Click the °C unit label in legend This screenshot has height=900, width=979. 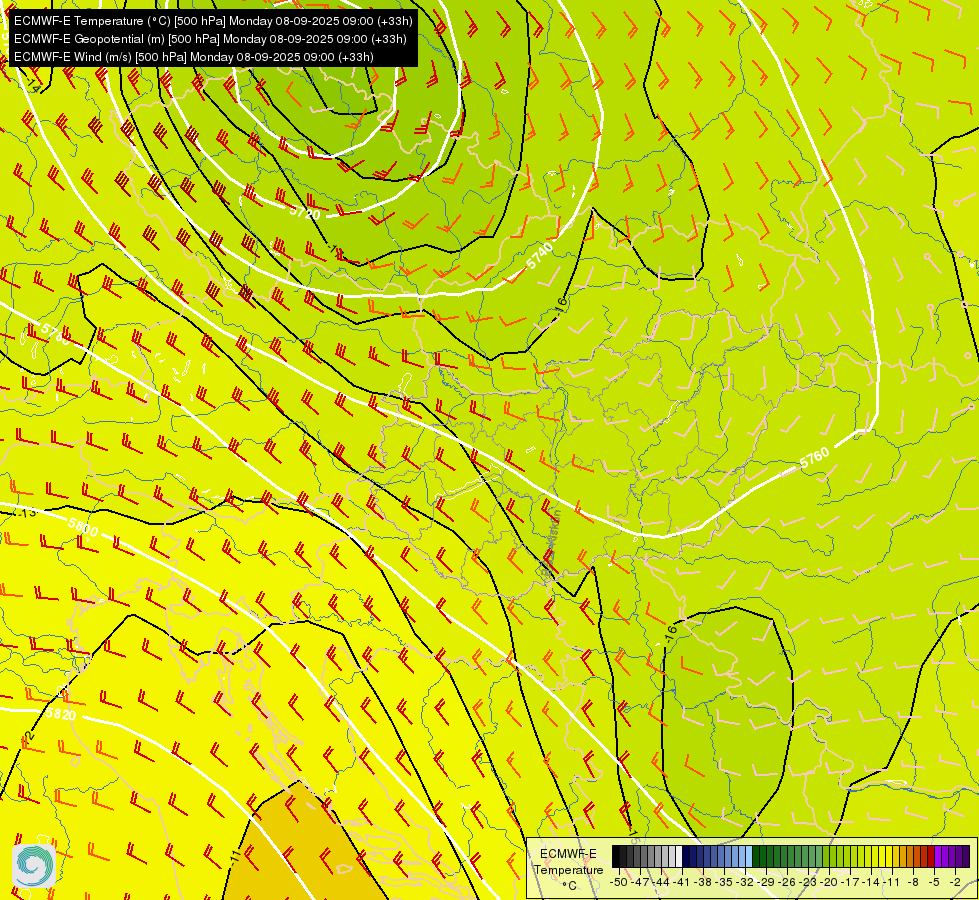pyautogui.click(x=569, y=886)
